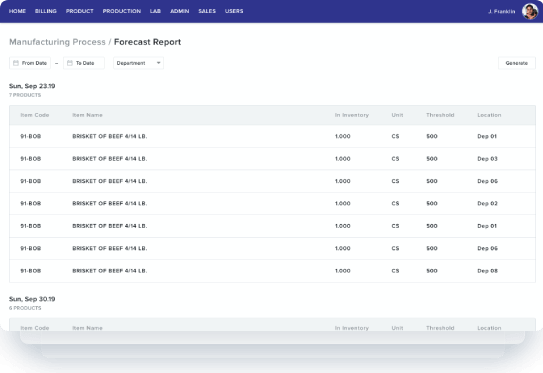
Task: Click the Dep 03 location cell
Action: click(x=487, y=159)
